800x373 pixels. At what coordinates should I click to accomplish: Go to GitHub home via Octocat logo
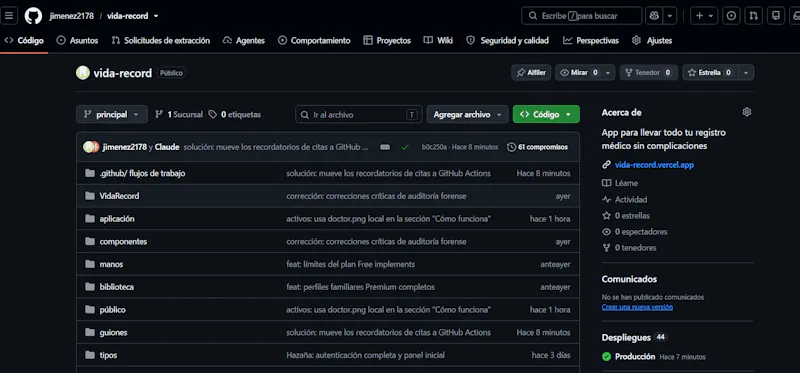pos(33,16)
